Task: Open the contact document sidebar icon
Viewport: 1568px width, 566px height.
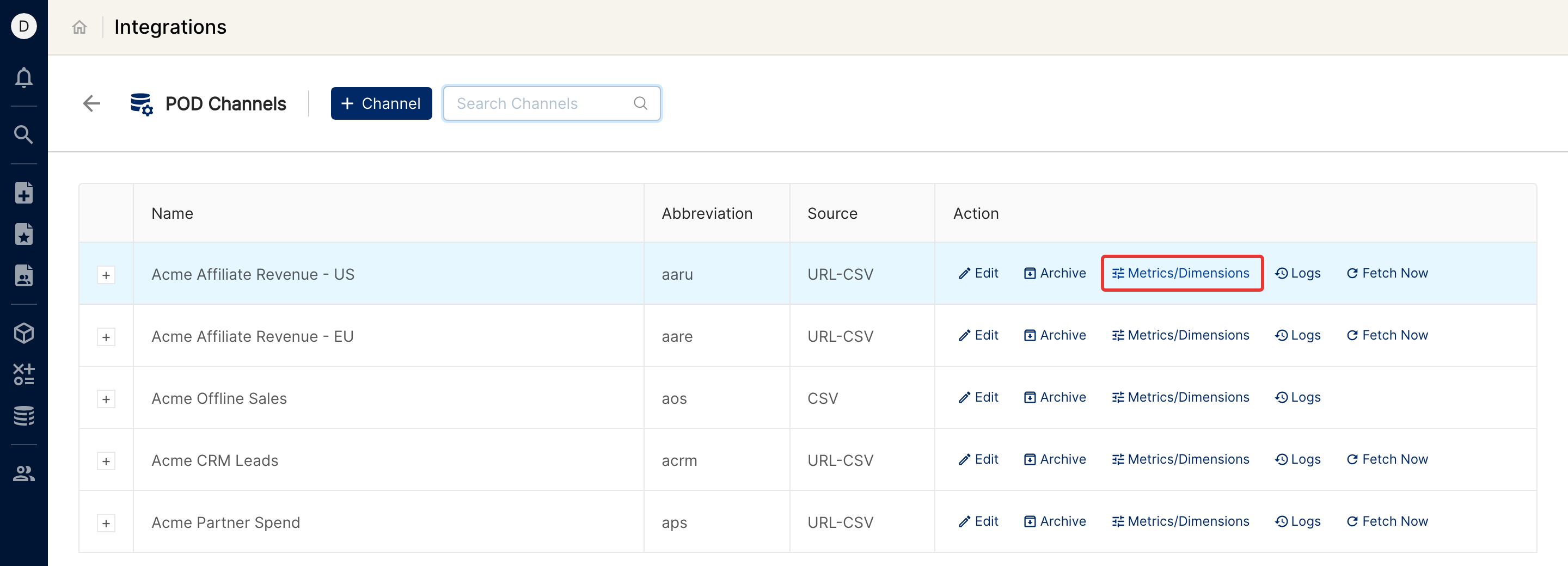Action: (x=24, y=276)
